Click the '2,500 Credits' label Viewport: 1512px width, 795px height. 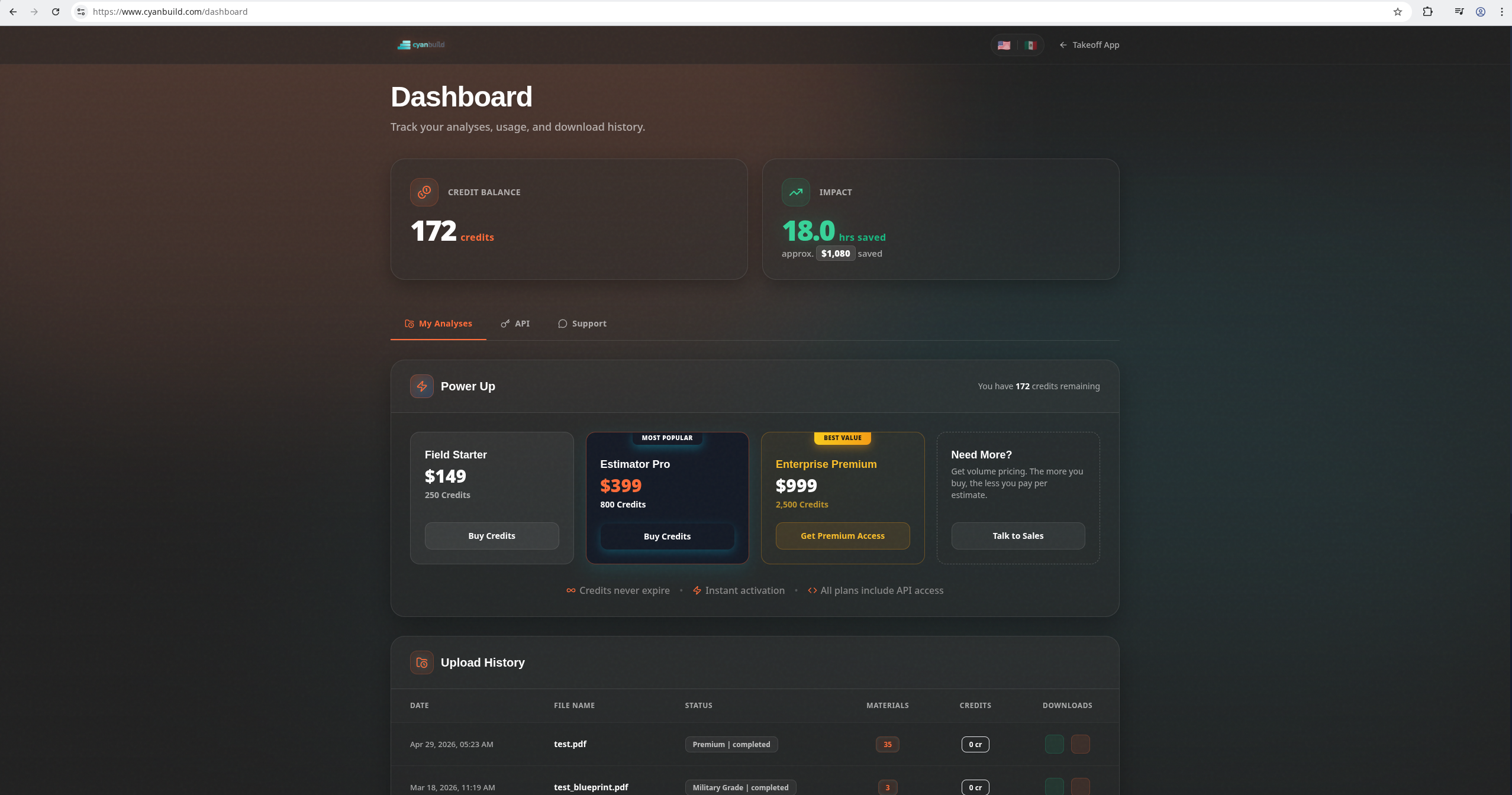(x=802, y=505)
